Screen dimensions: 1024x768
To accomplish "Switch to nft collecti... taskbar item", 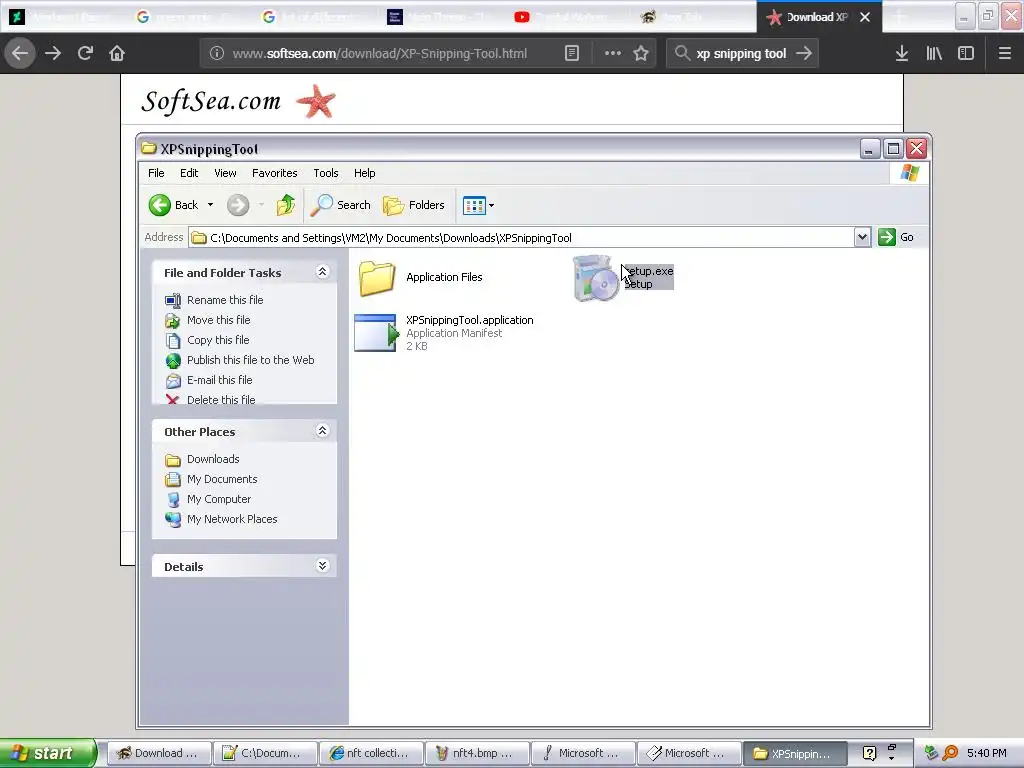I will [x=370, y=753].
